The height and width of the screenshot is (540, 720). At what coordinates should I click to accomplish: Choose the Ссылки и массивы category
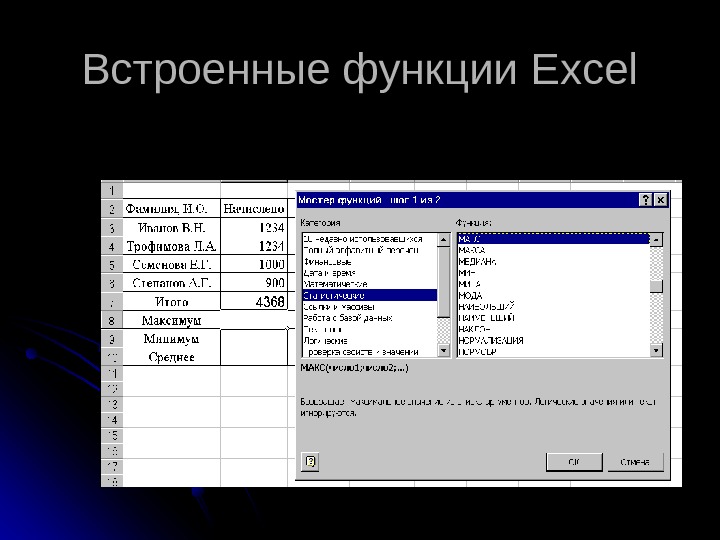[x=370, y=307]
